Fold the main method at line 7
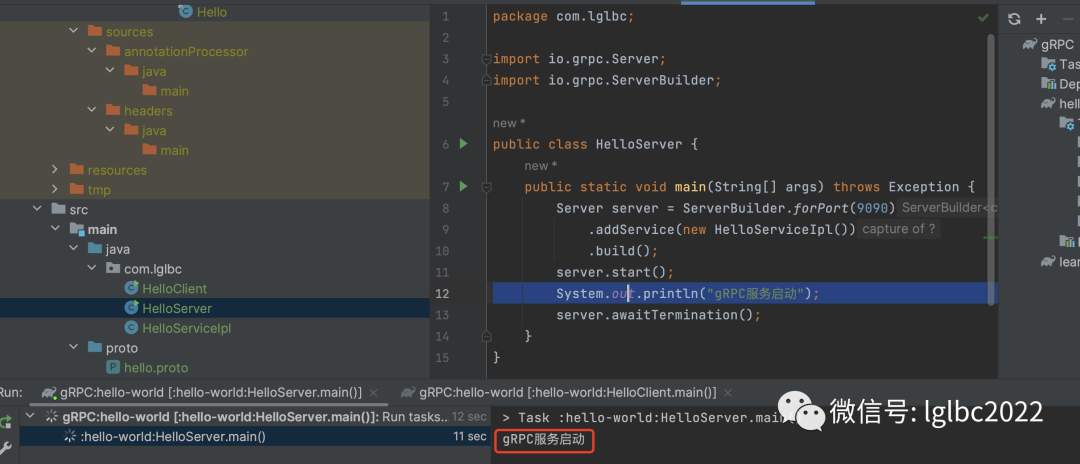 486,187
